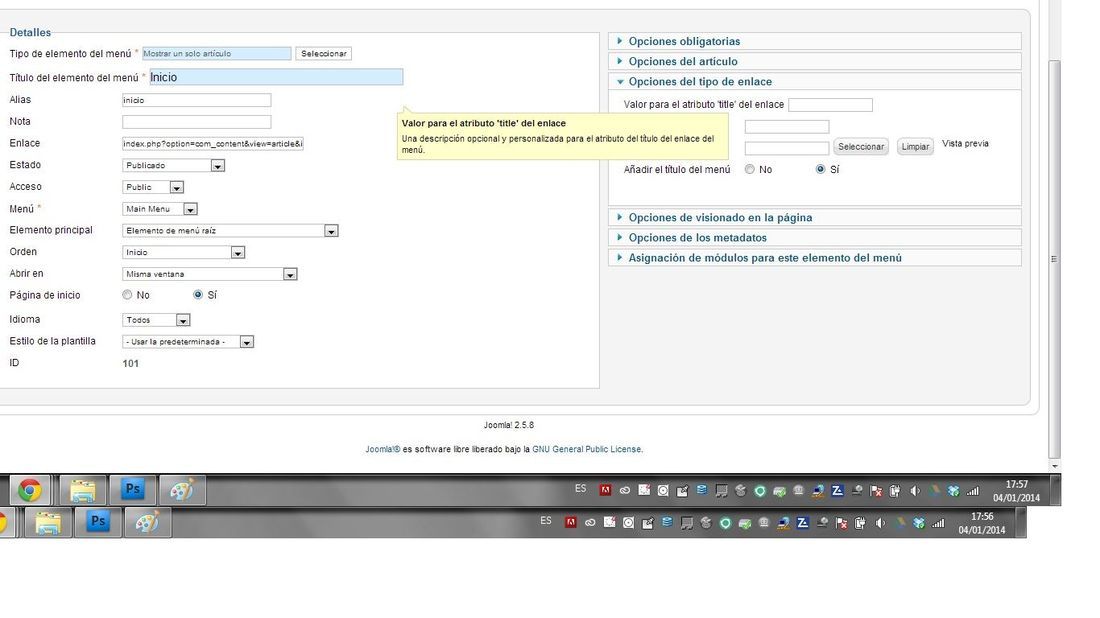Click blue ZoneAlarm Z icon, upper taskbar
1100x618 pixels.
tap(837, 490)
